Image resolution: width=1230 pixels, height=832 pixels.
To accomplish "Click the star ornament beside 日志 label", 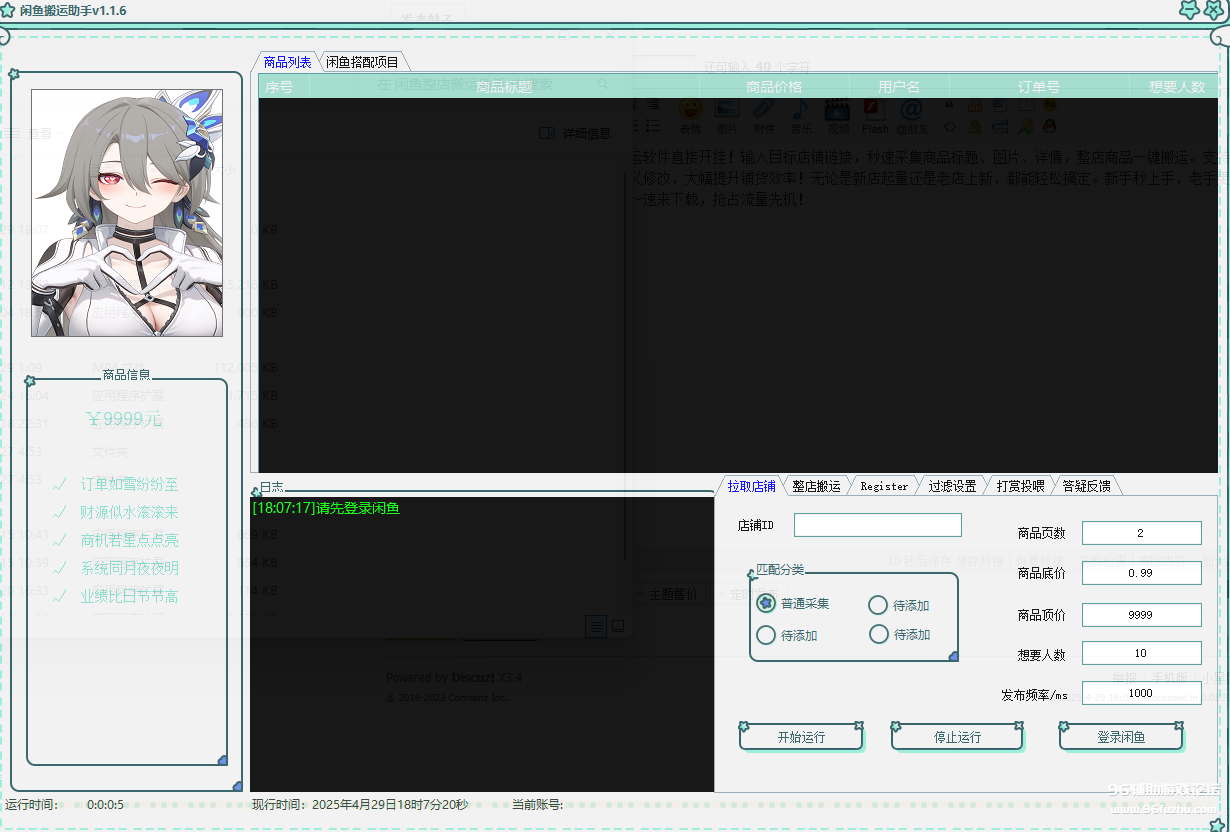I will coord(256,493).
